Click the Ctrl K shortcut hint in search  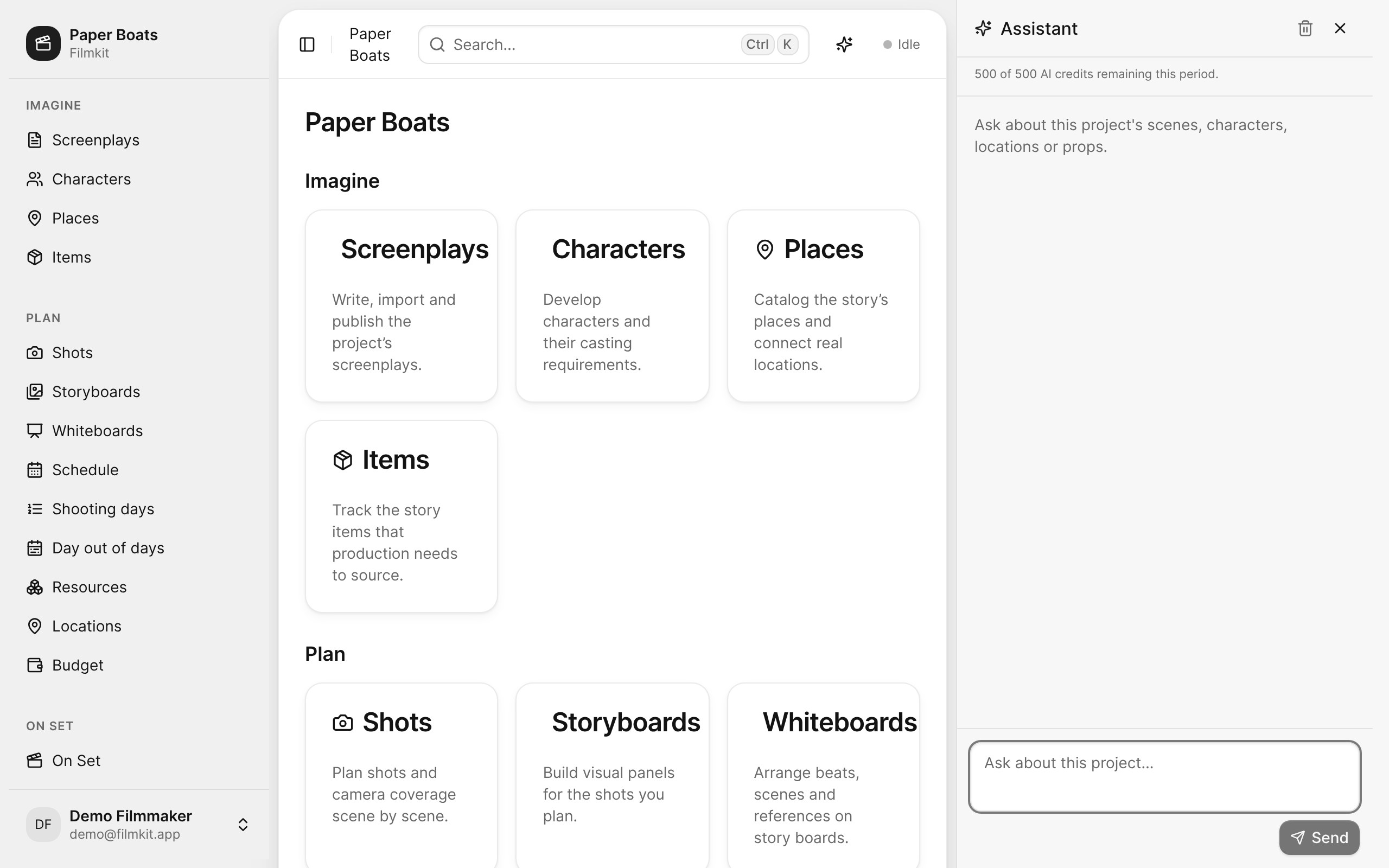769,44
